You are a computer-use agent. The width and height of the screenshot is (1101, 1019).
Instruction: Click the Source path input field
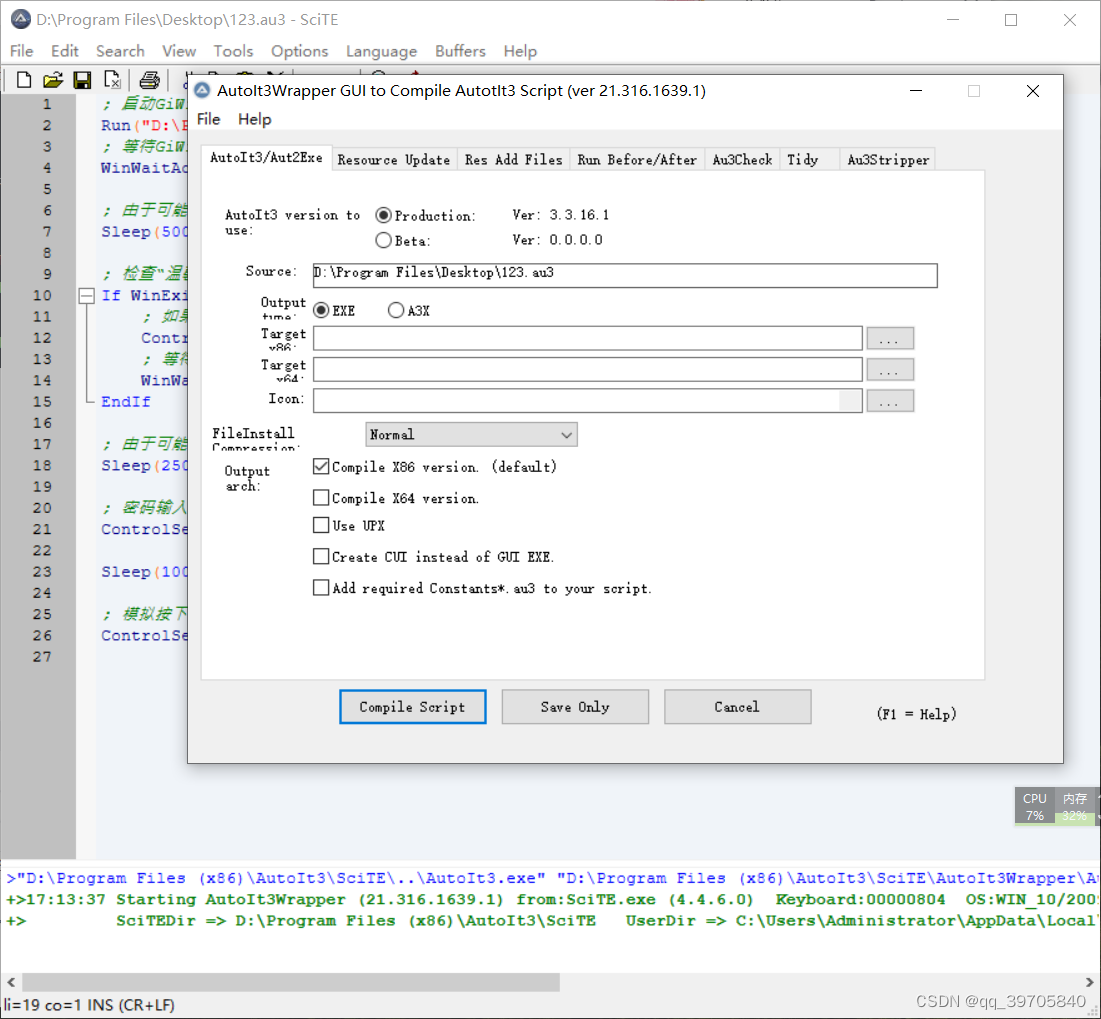625,275
